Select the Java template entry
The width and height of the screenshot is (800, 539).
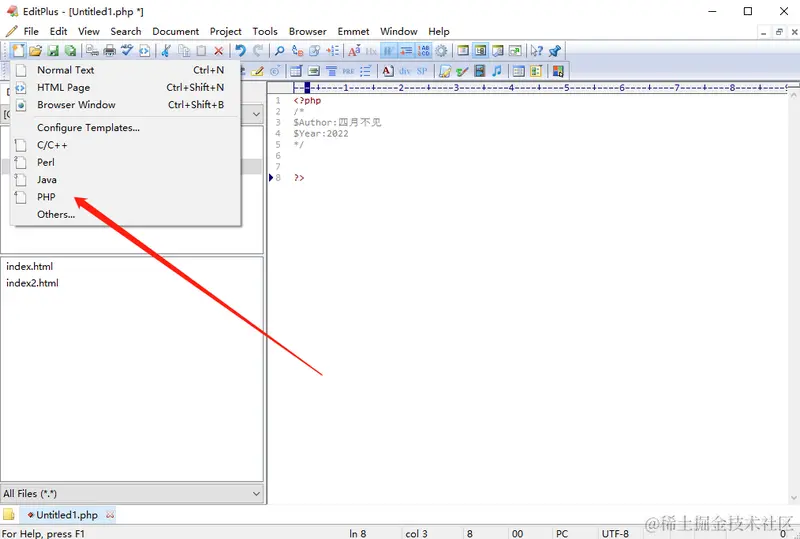(126, 180)
